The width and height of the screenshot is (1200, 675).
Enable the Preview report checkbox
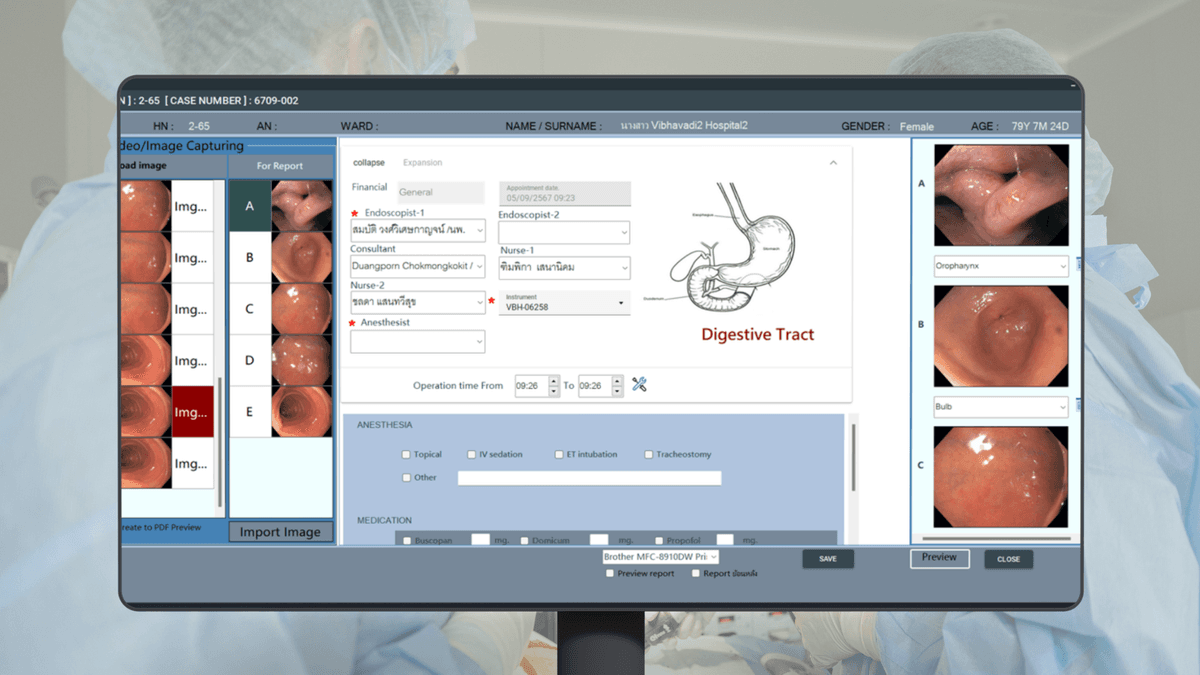[x=610, y=574]
